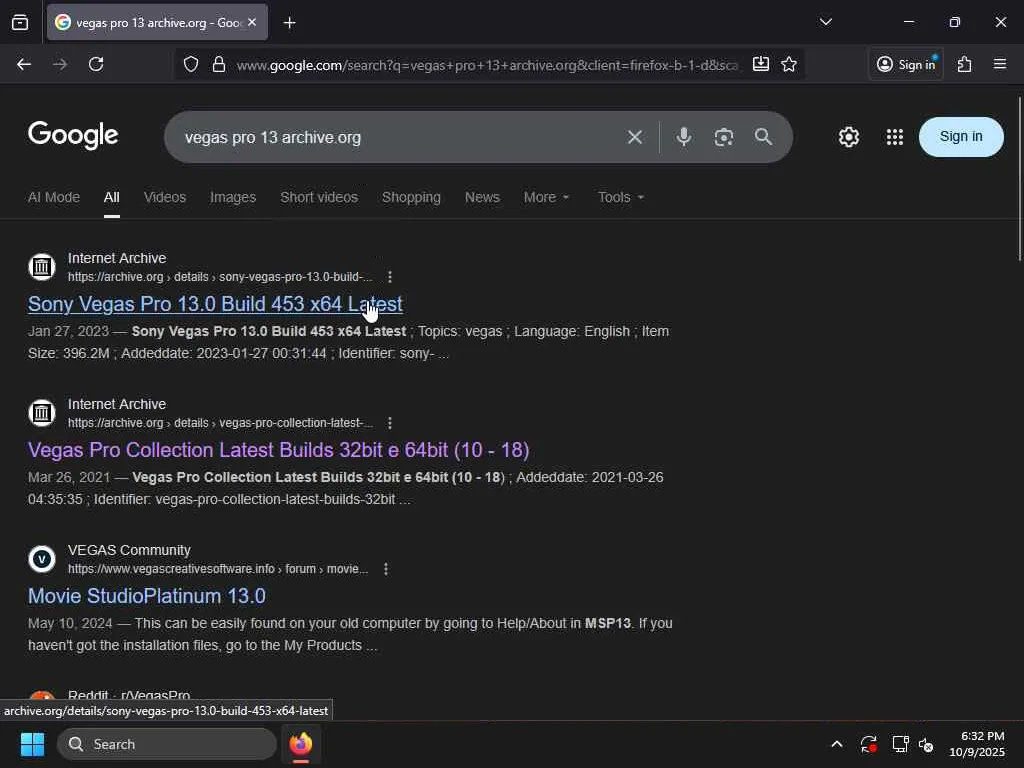Open a new tab with plus button
Viewport: 1024px width, 768px height.
(289, 23)
